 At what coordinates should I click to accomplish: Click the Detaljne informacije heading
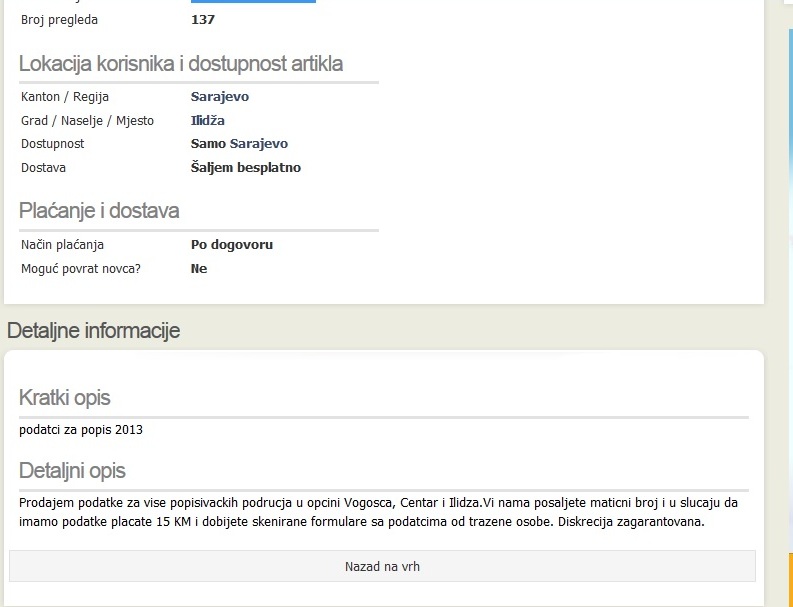[93, 331]
